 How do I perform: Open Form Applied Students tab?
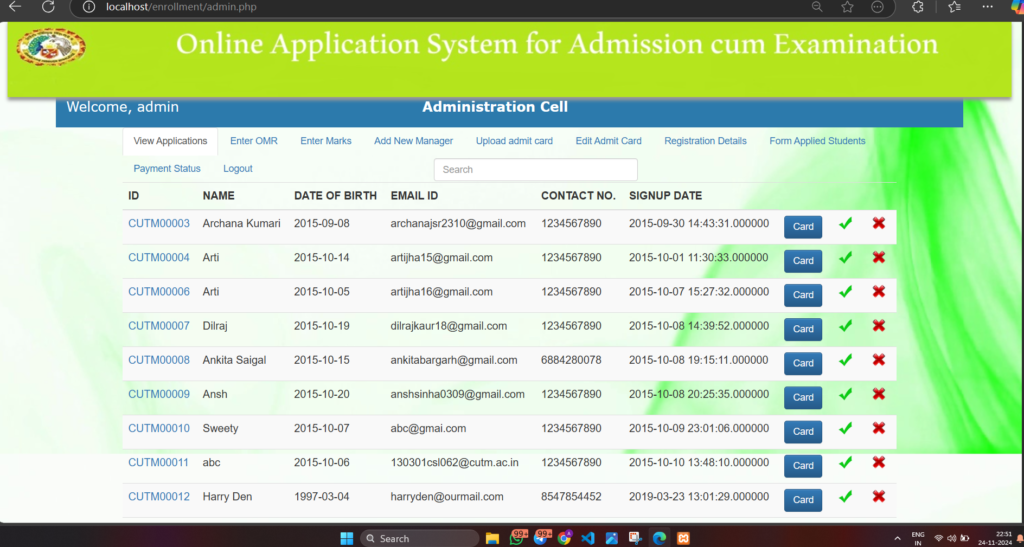point(818,141)
